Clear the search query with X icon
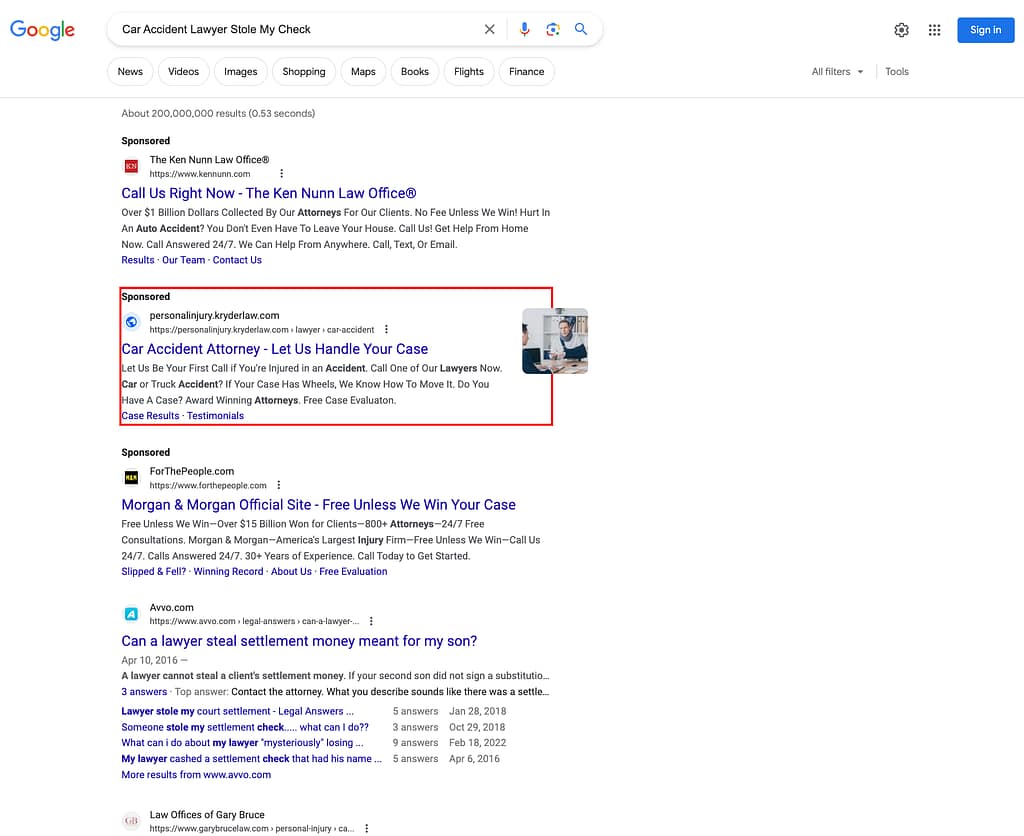The image size is (1024, 836). [x=489, y=29]
